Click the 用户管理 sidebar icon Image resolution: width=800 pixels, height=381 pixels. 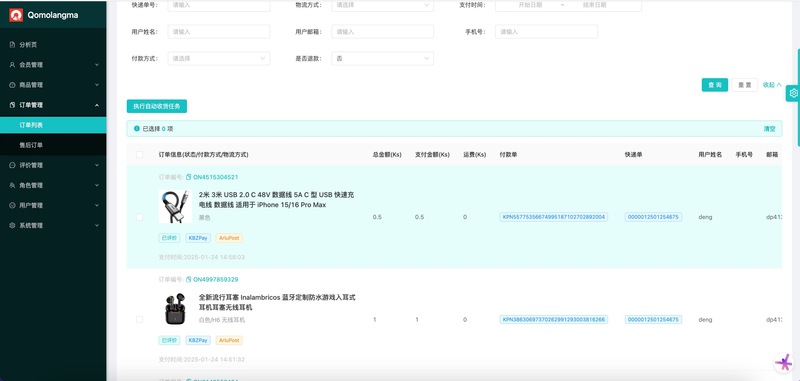[x=12, y=206]
